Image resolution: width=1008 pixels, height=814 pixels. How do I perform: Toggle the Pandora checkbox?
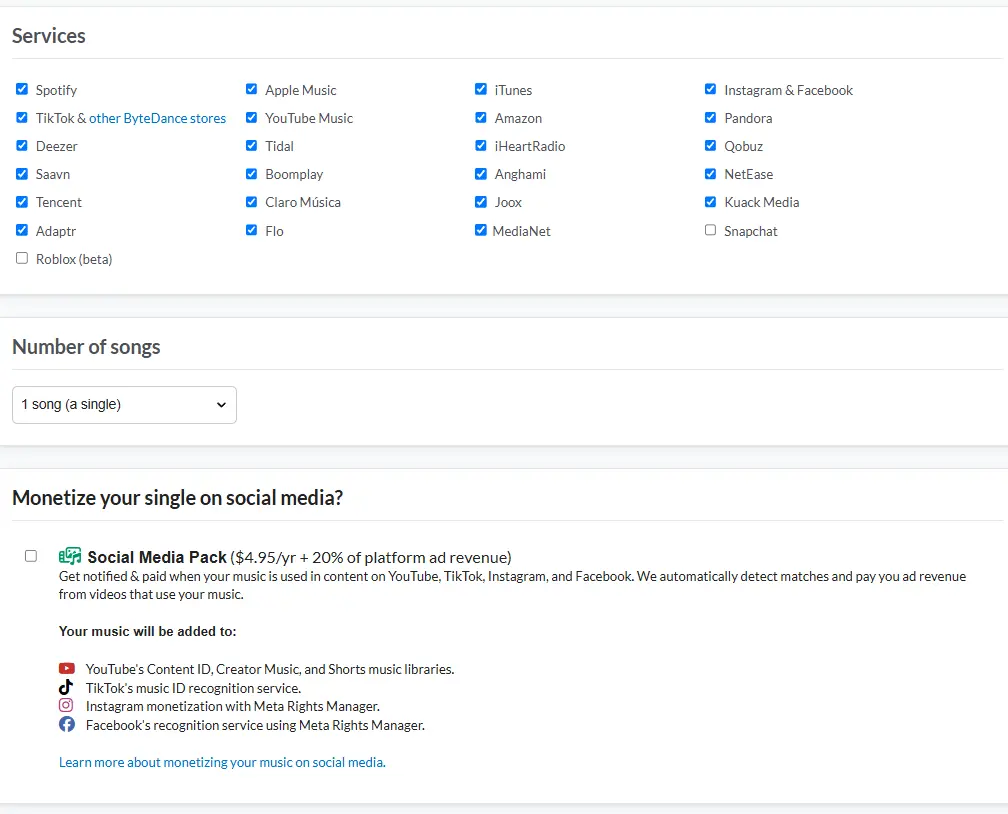click(x=710, y=118)
